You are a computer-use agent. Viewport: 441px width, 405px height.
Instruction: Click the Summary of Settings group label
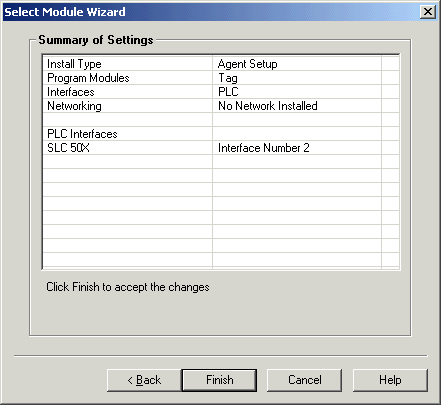coord(96,40)
